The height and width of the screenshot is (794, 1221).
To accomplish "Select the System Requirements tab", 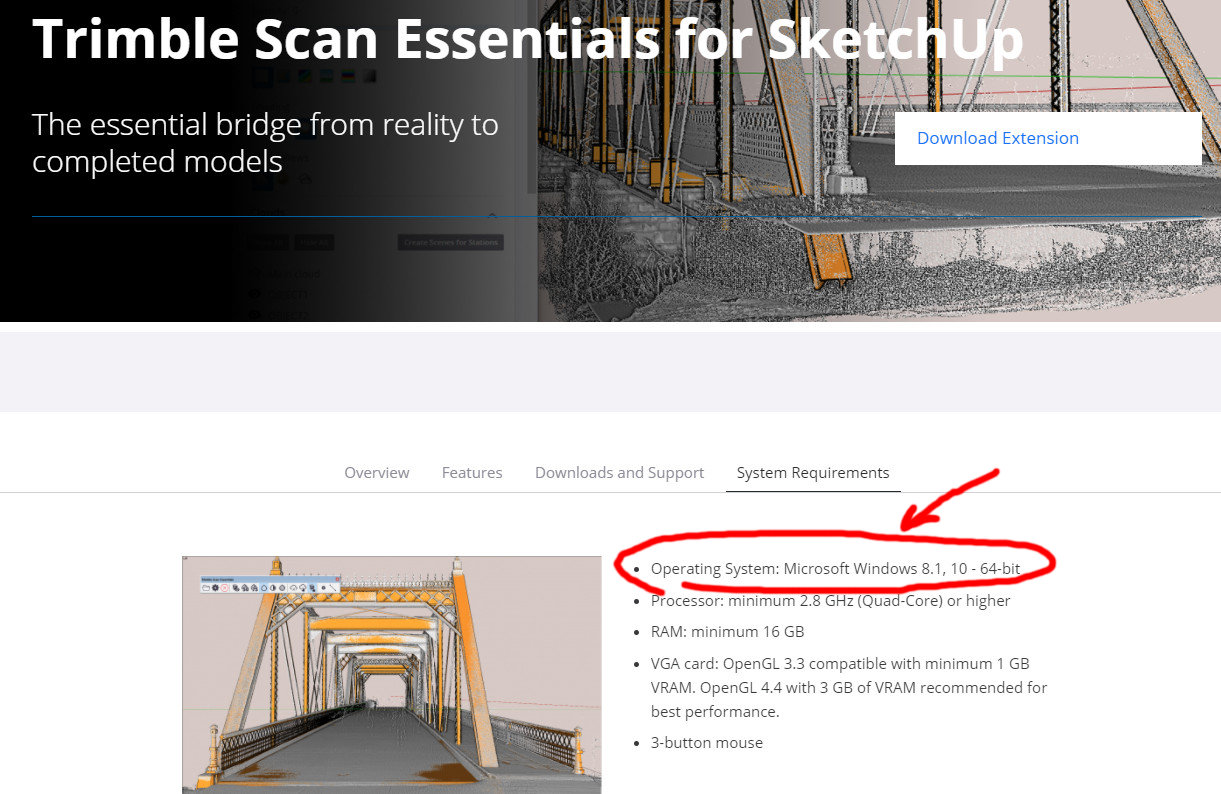I will pos(813,473).
